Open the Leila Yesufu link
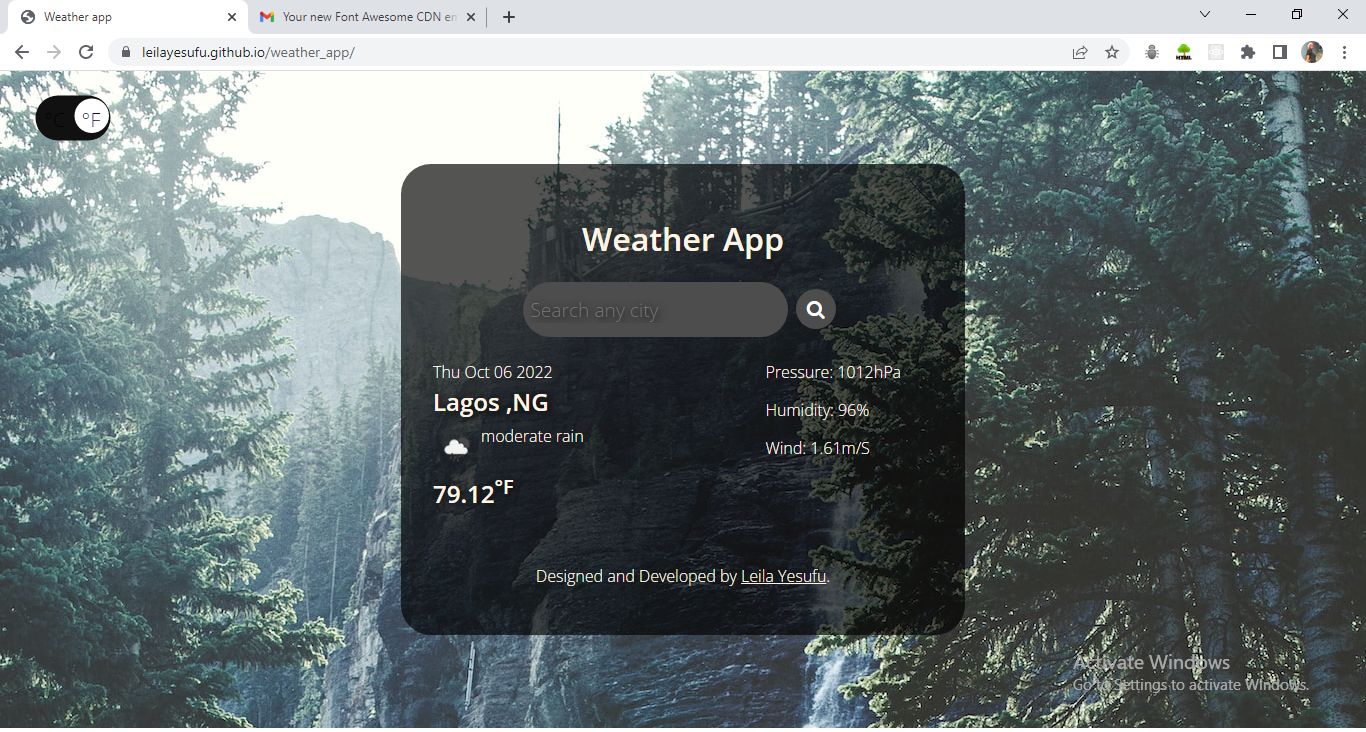The image size is (1366, 732). [x=783, y=576]
